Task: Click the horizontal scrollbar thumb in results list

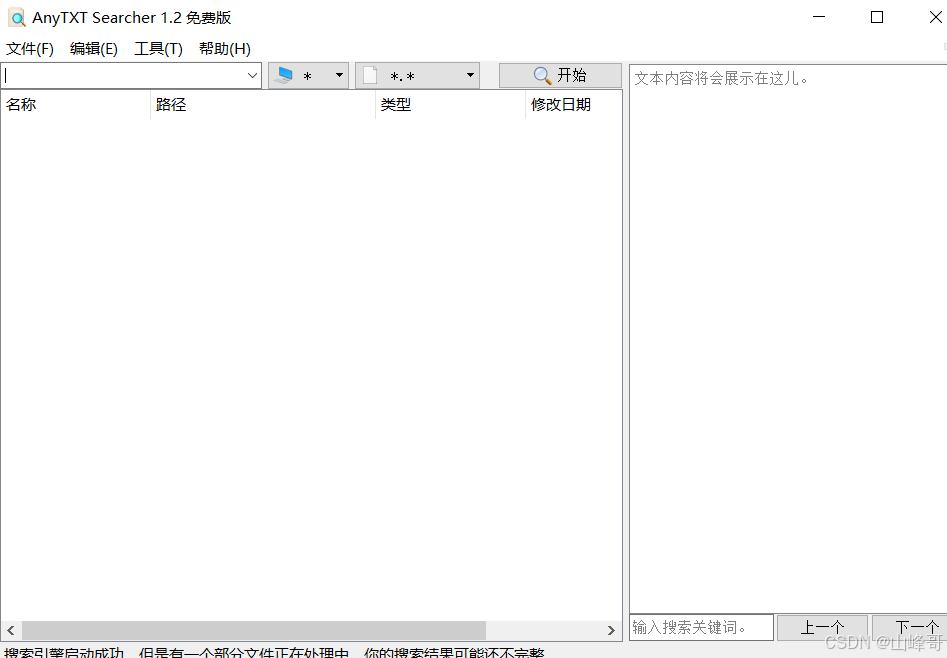Action: [254, 630]
